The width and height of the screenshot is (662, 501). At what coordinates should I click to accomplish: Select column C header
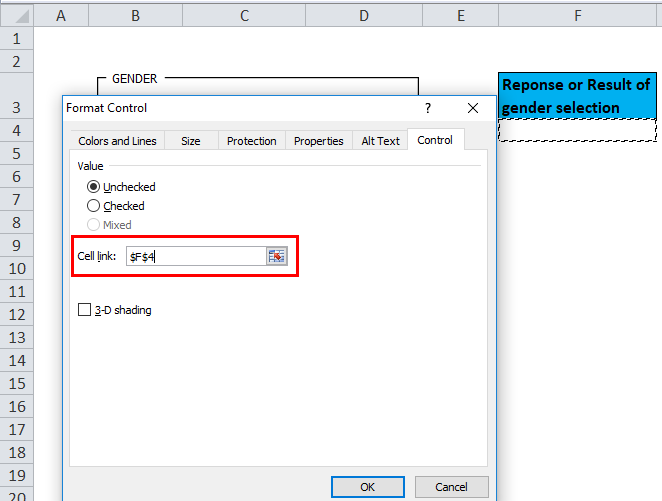click(244, 16)
